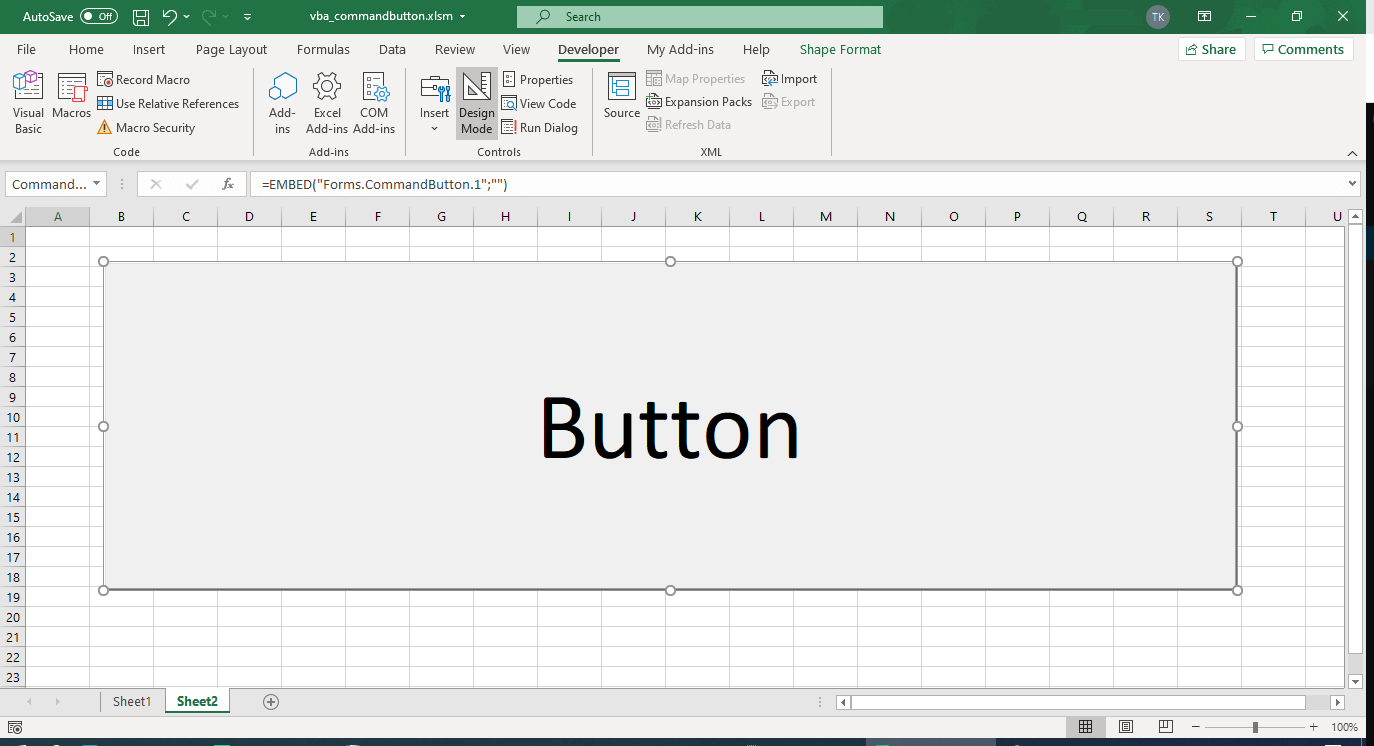Switch to Sheet1
1374x746 pixels.
(x=132, y=701)
